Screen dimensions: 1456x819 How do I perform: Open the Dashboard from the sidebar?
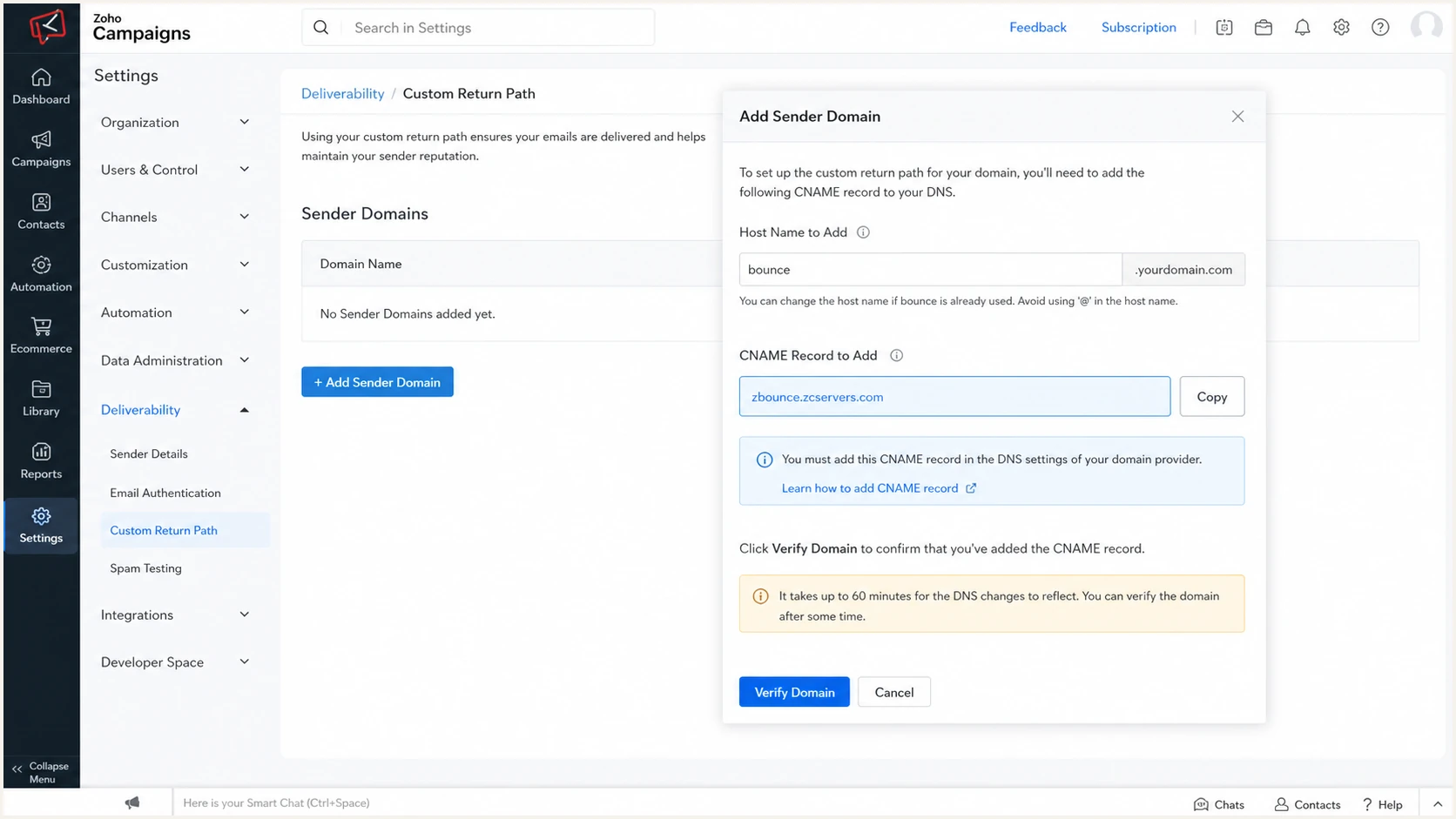41,87
